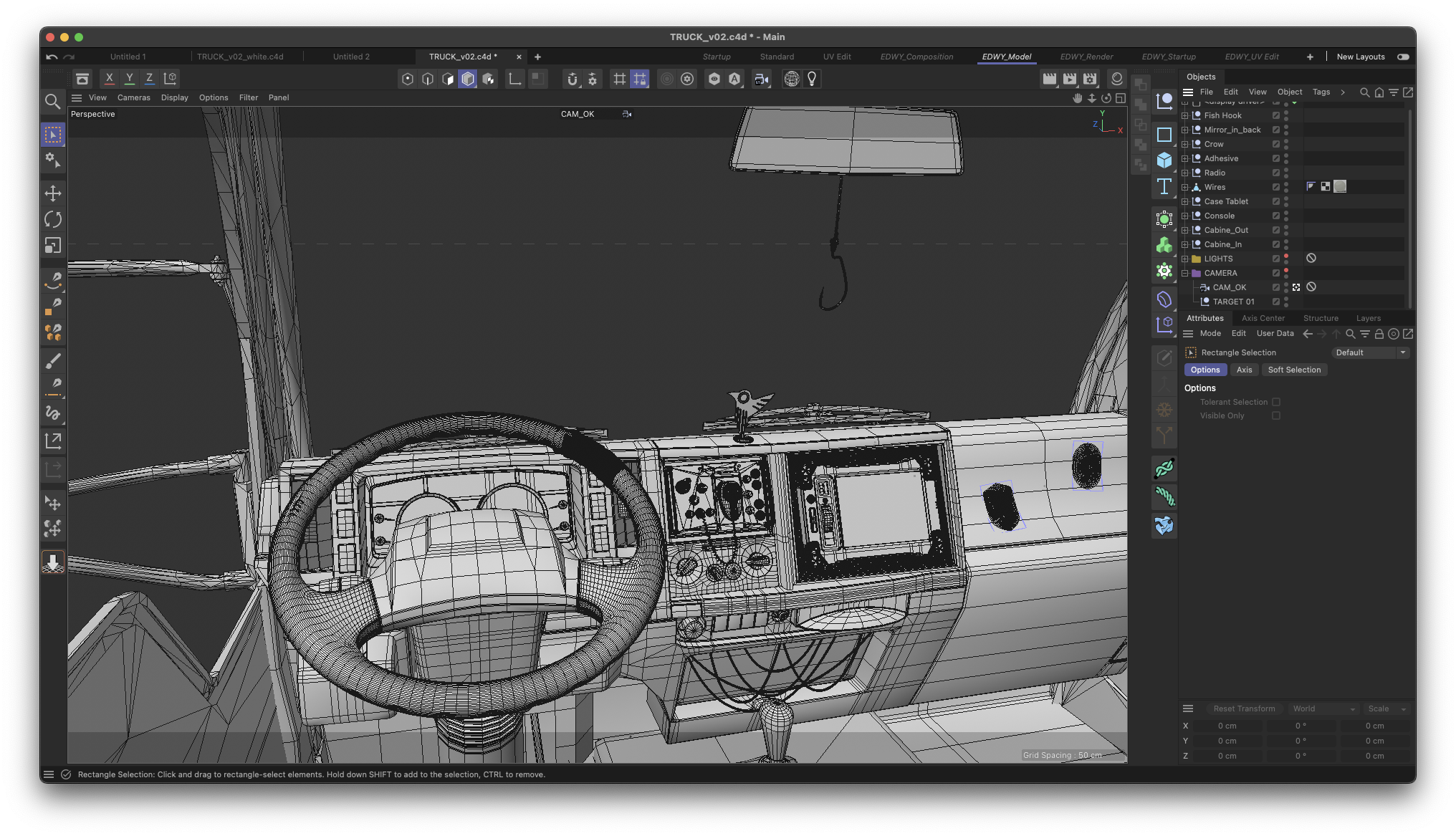The width and height of the screenshot is (1456, 836).
Task: Click the Scale tool icon
Action: click(x=53, y=246)
